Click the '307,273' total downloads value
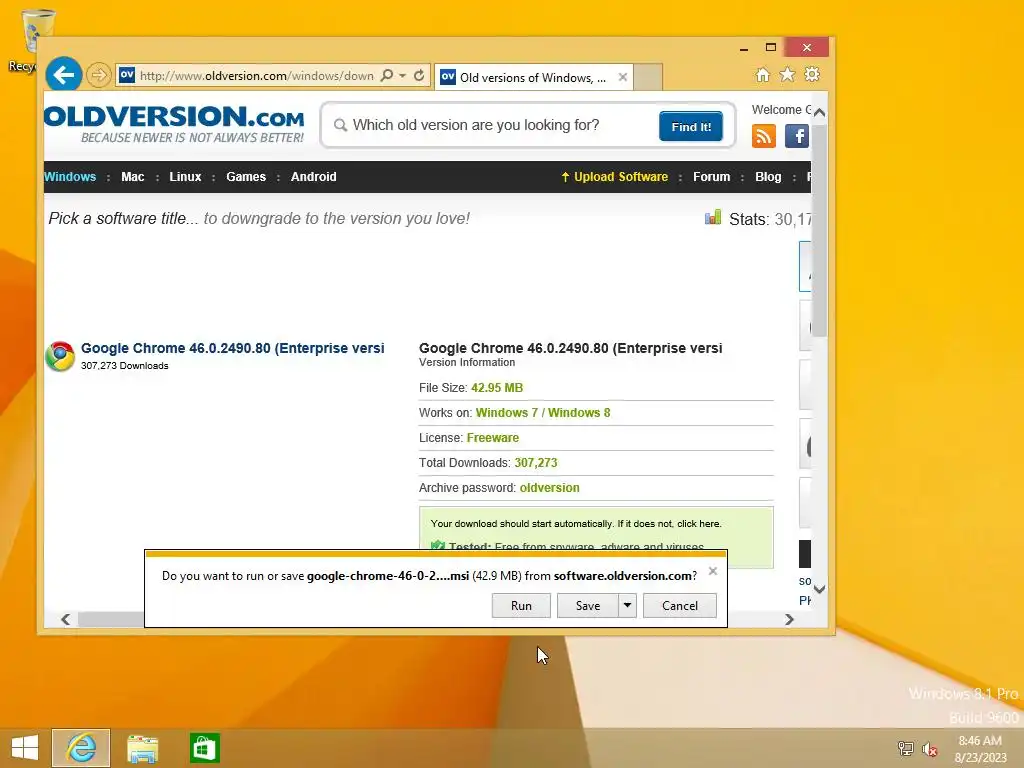Screen dimensions: 1024x768 point(536,463)
